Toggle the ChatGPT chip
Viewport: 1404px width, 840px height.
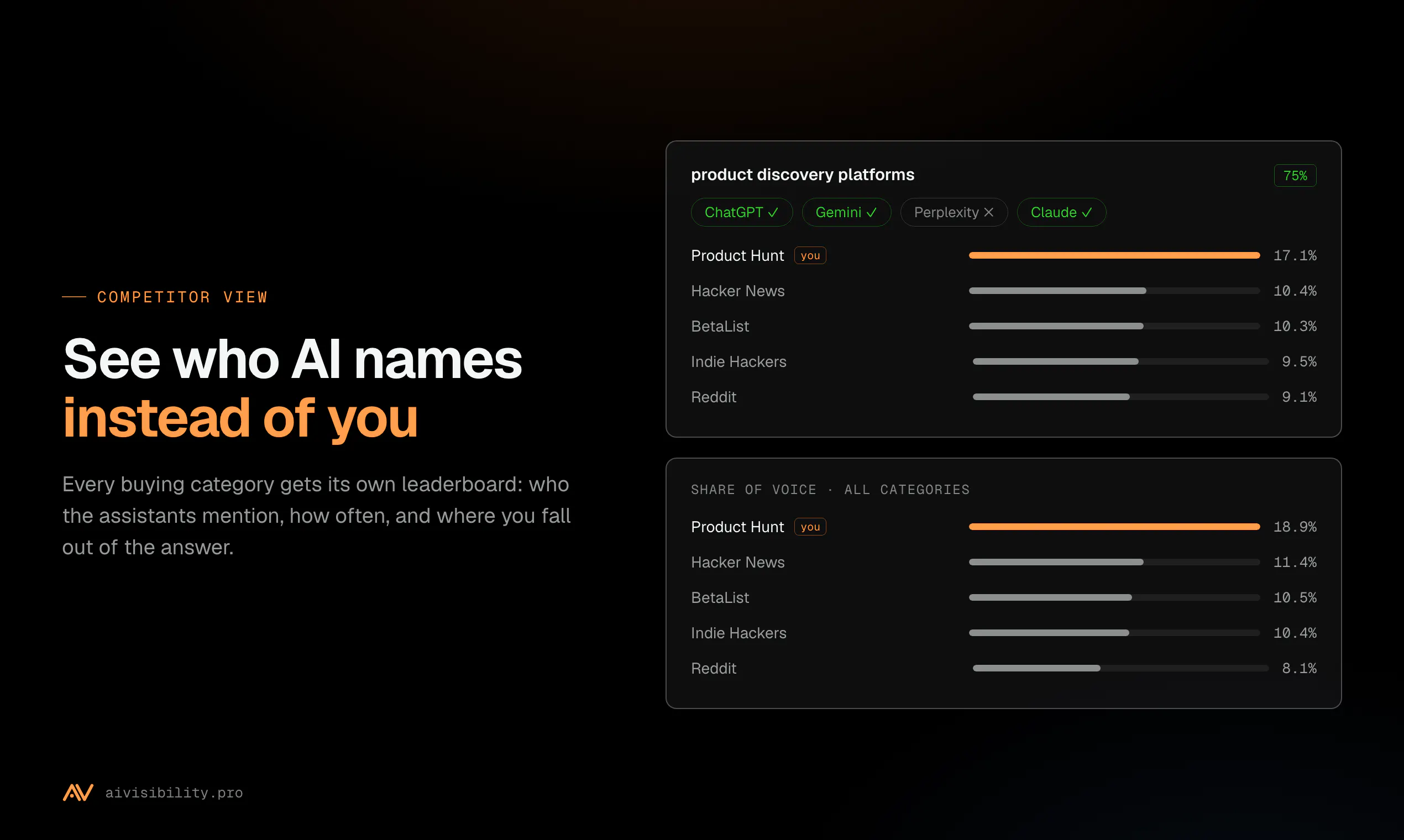pyautogui.click(x=742, y=212)
